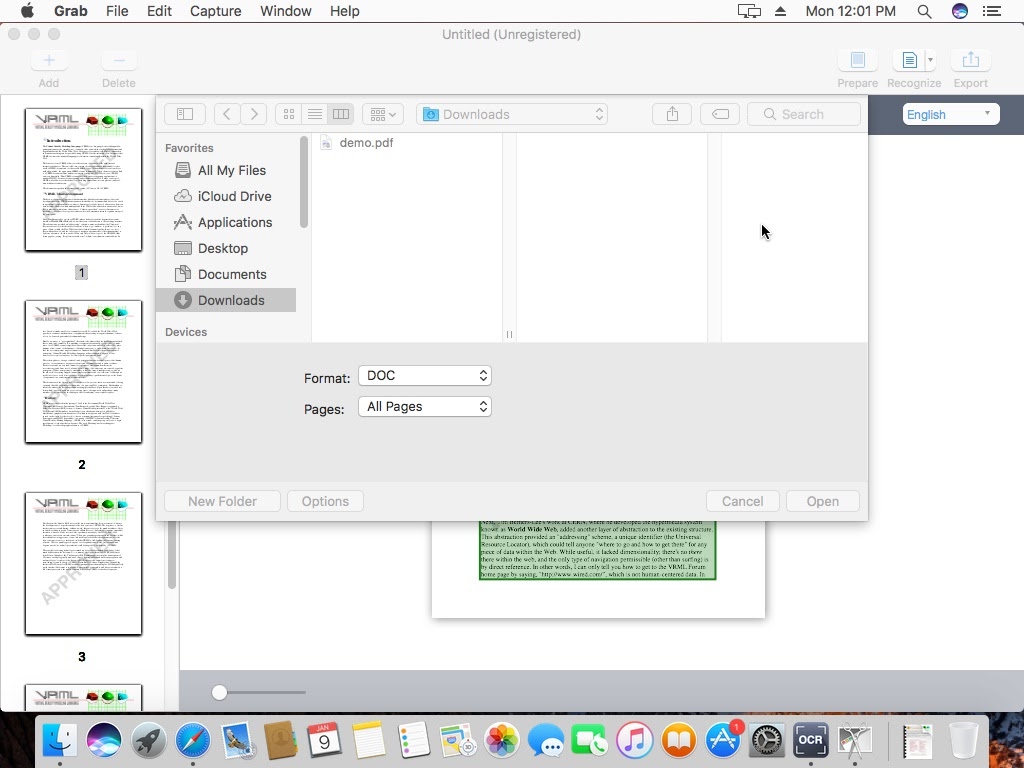The image size is (1024, 768).
Task: Select page 1 thumbnail
Action: point(83,180)
